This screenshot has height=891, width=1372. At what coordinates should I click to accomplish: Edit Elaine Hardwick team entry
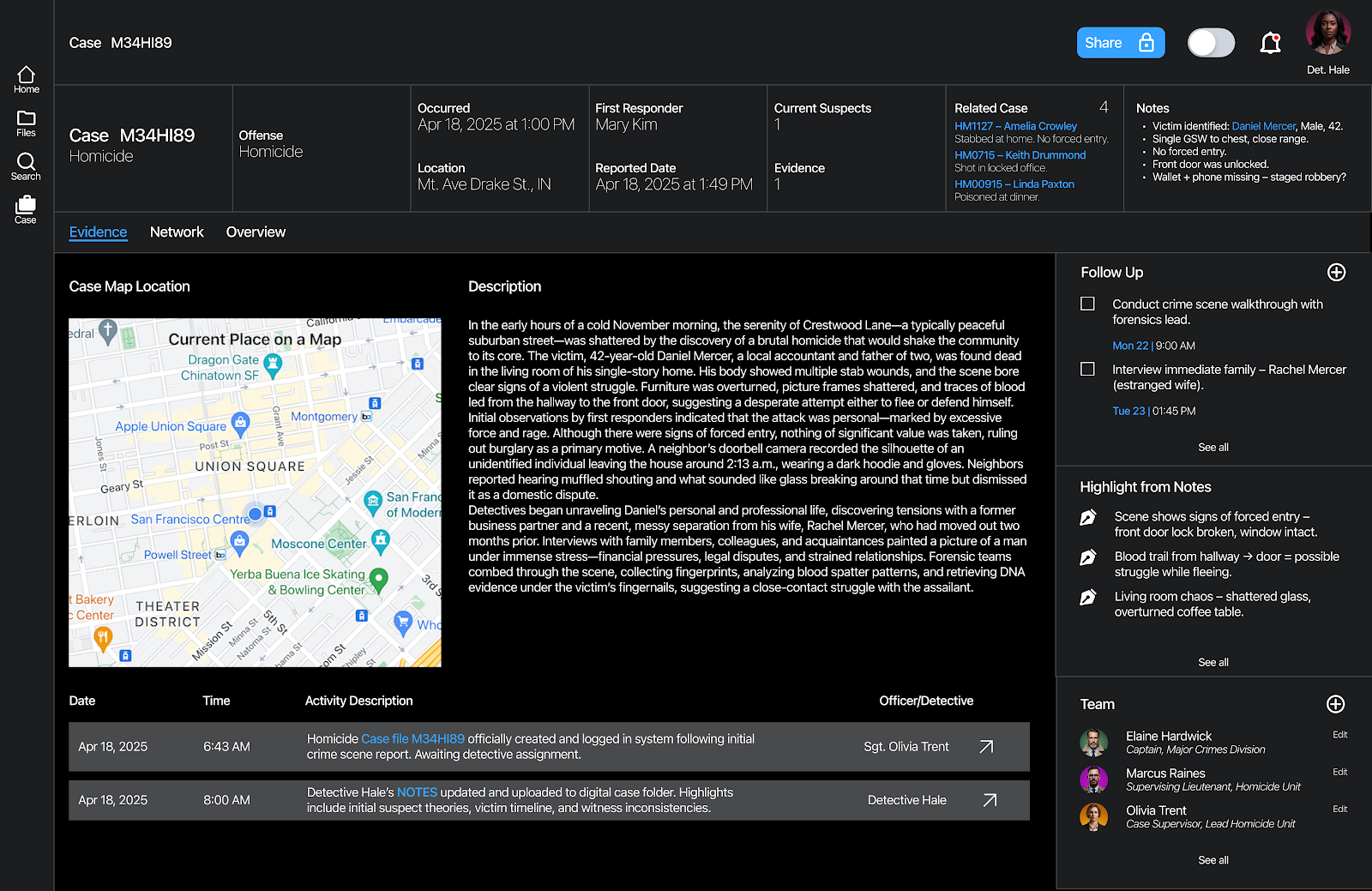(x=1340, y=735)
